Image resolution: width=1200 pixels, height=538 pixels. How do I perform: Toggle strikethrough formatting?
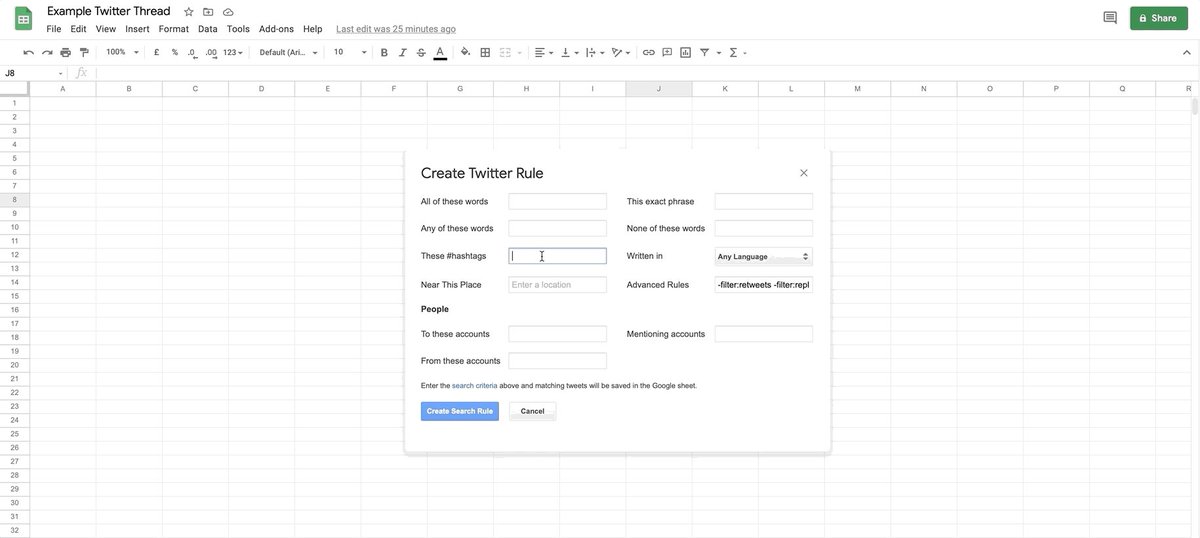421,52
